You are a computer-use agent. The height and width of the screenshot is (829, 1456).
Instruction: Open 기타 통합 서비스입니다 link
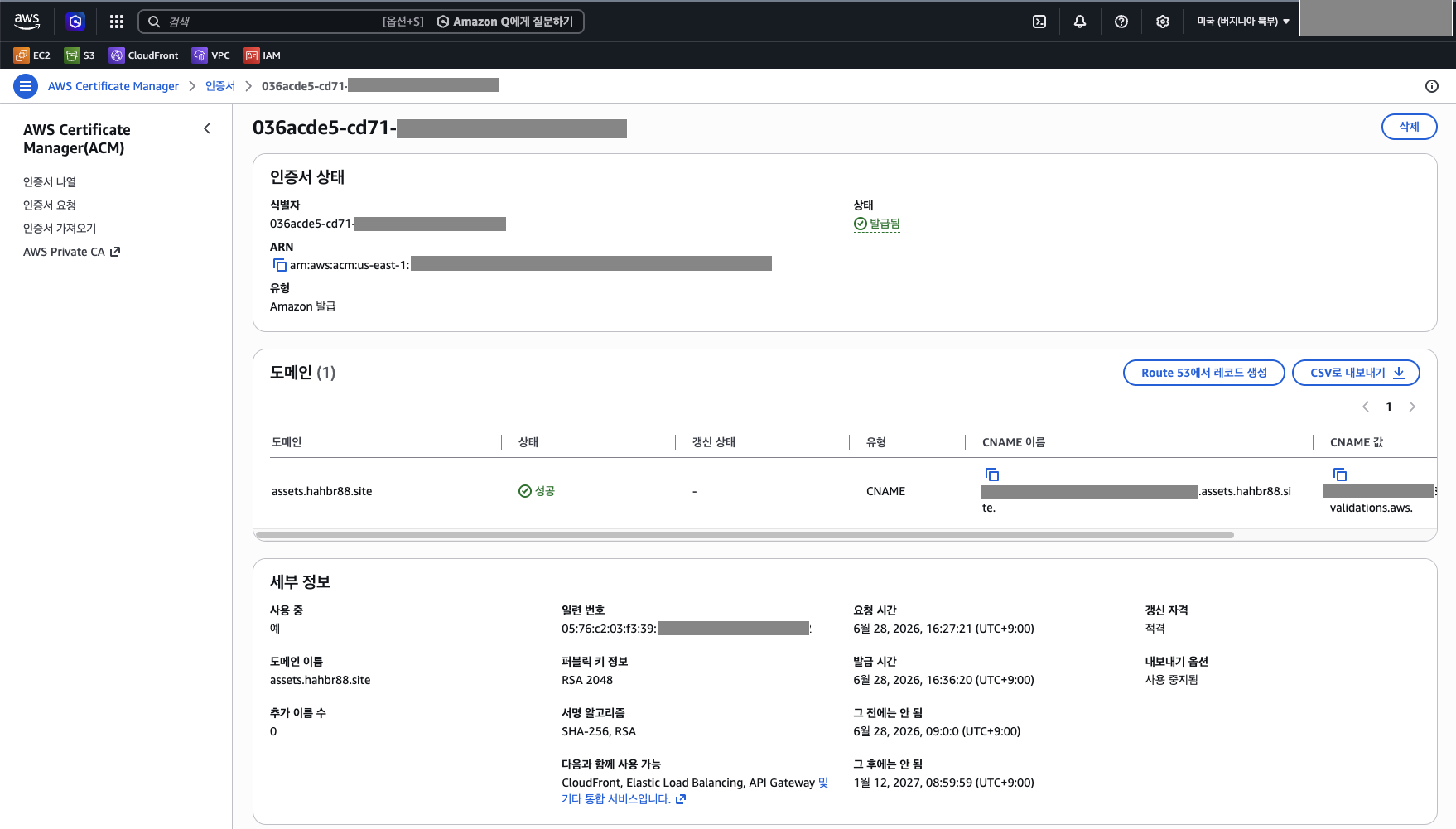[x=624, y=799]
